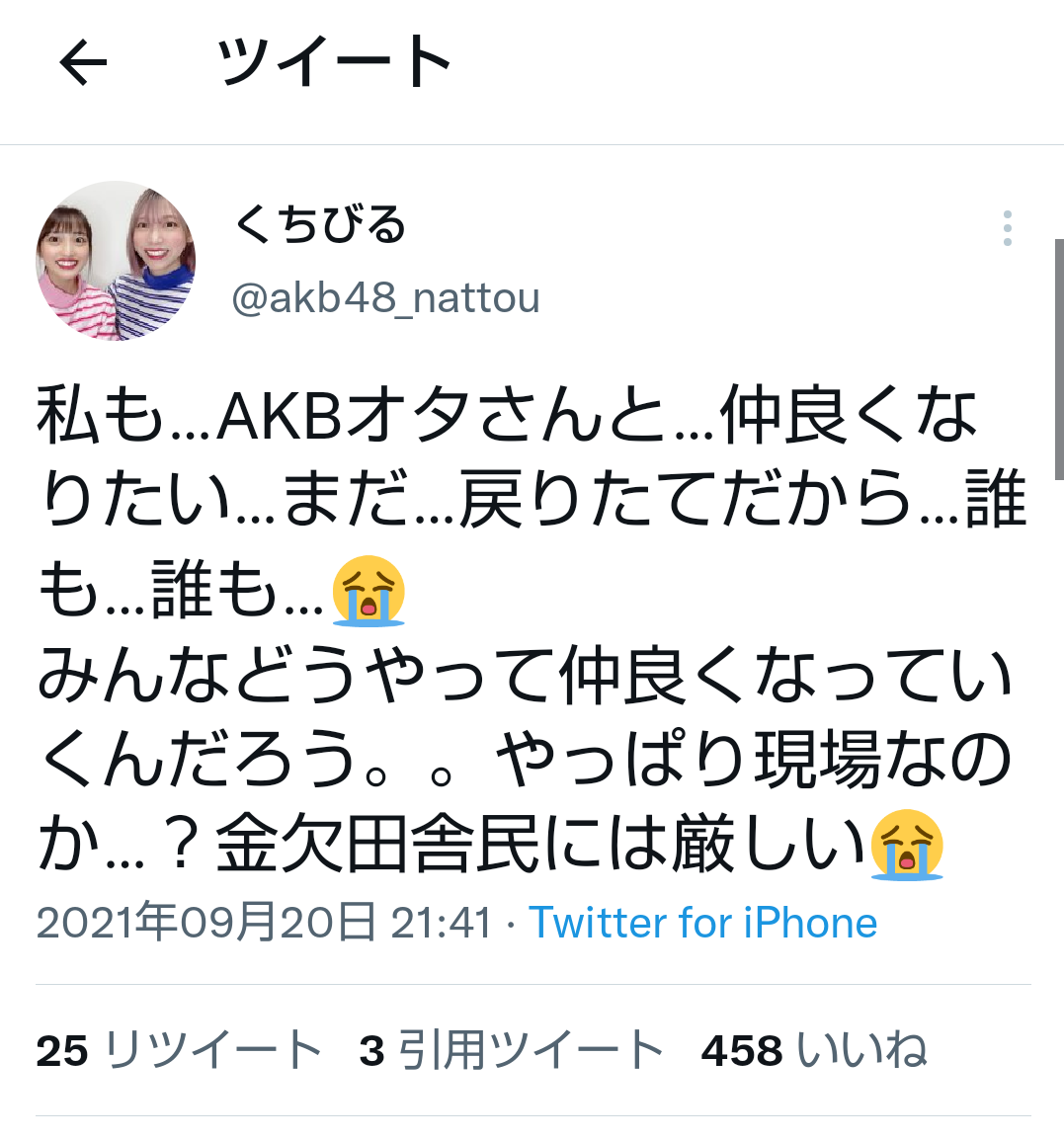
Task: Click the crying emoji after 誰も…
Action: pyautogui.click(x=368, y=591)
